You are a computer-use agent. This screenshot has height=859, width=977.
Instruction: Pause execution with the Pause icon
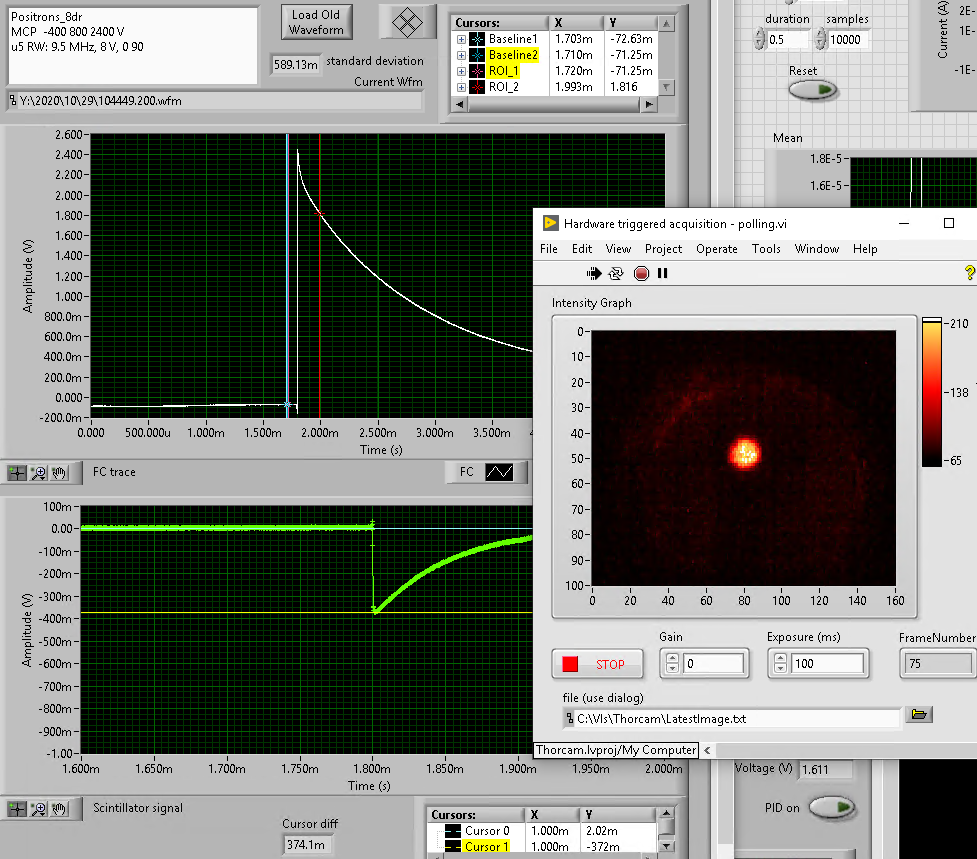pos(662,273)
